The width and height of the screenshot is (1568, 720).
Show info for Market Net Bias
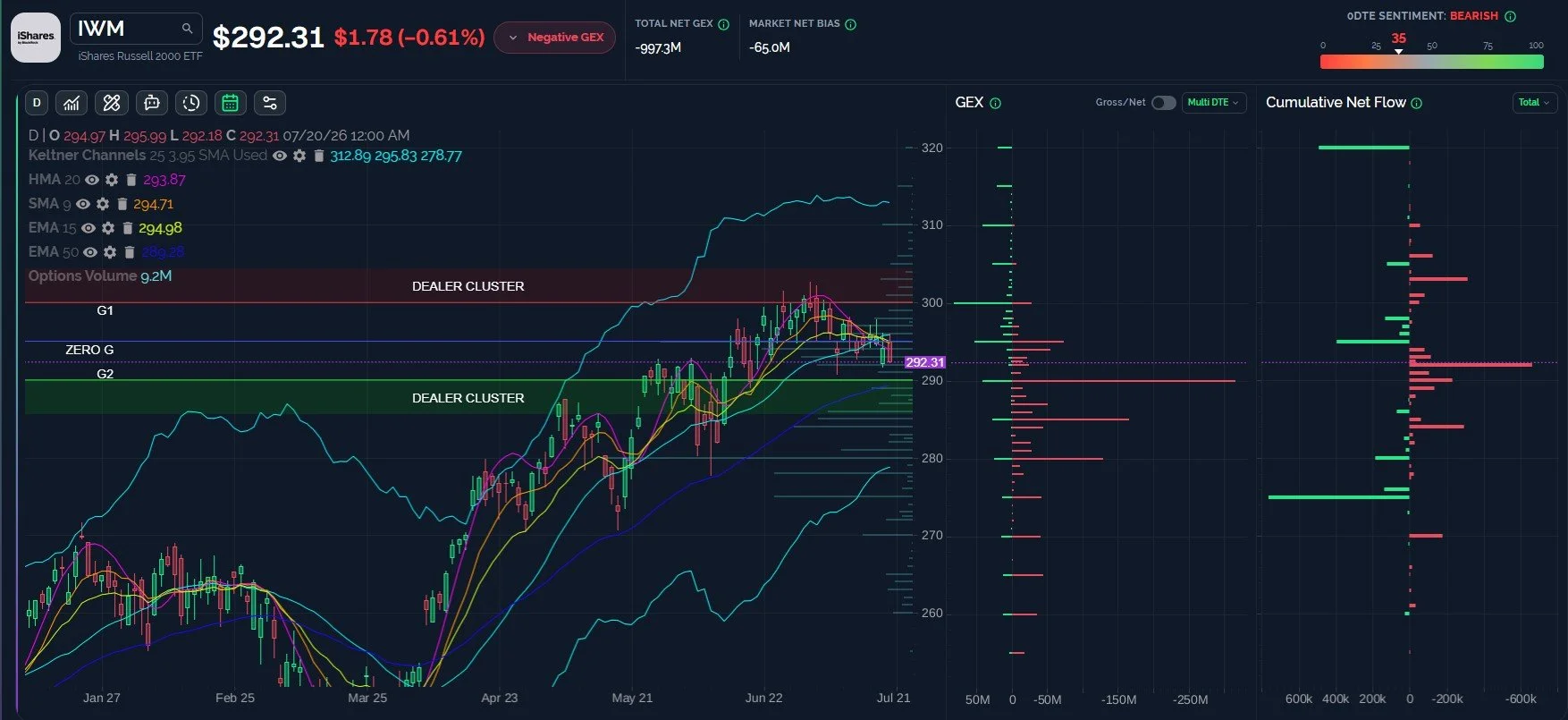point(851,24)
